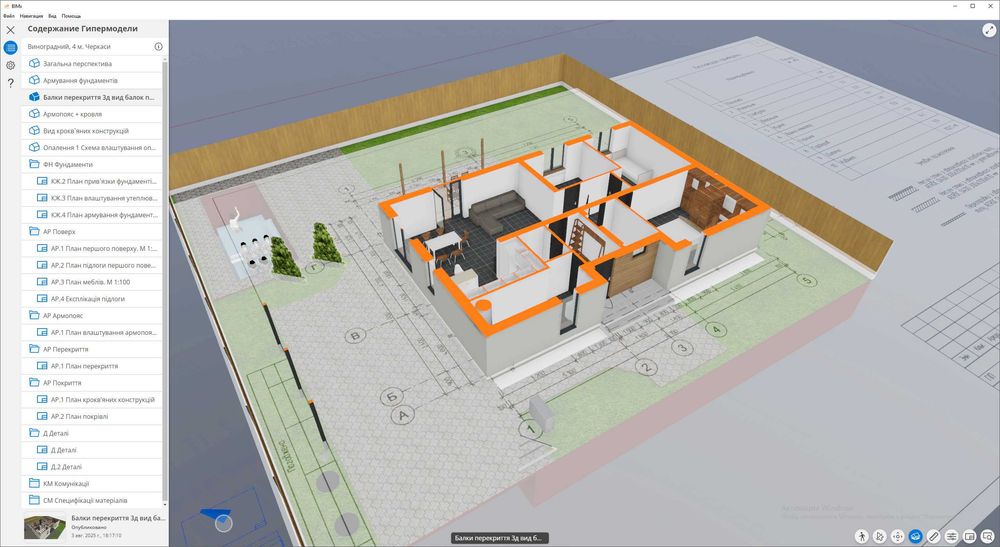Activate the cursor fly-mode navigation icon
Image resolution: width=1000 pixels, height=547 pixels.
[x=879, y=537]
